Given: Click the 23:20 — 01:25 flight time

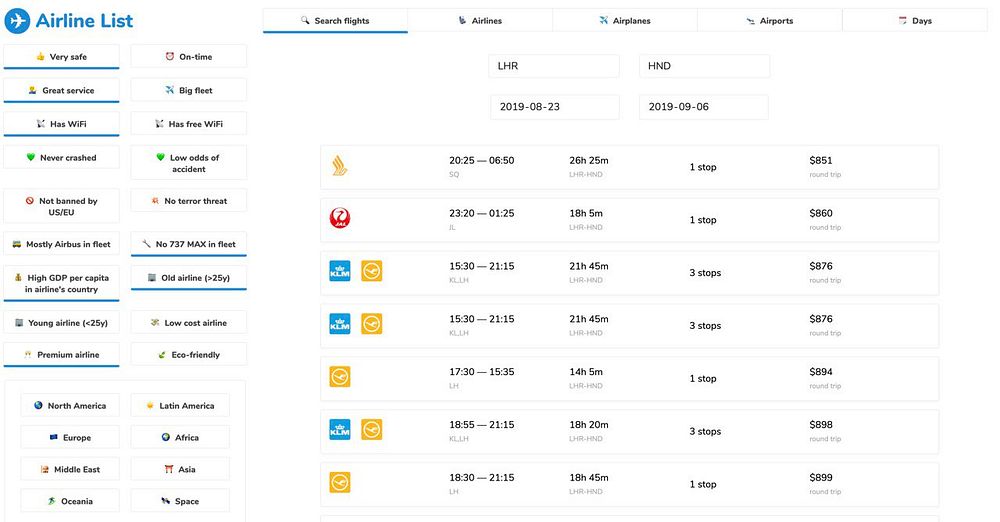Looking at the screenshot, I should click(x=482, y=214).
